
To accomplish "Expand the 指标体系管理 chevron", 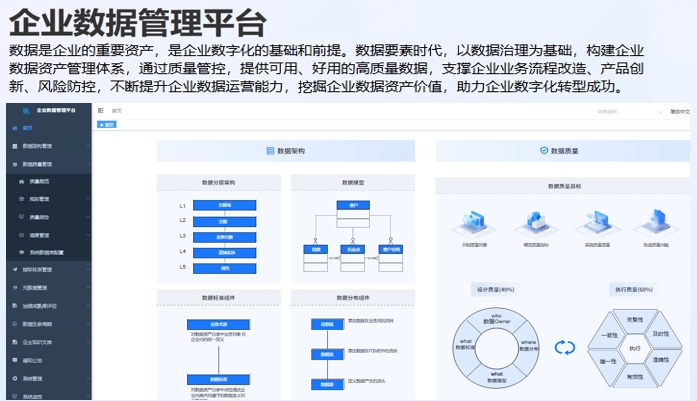I will (x=88, y=269).
